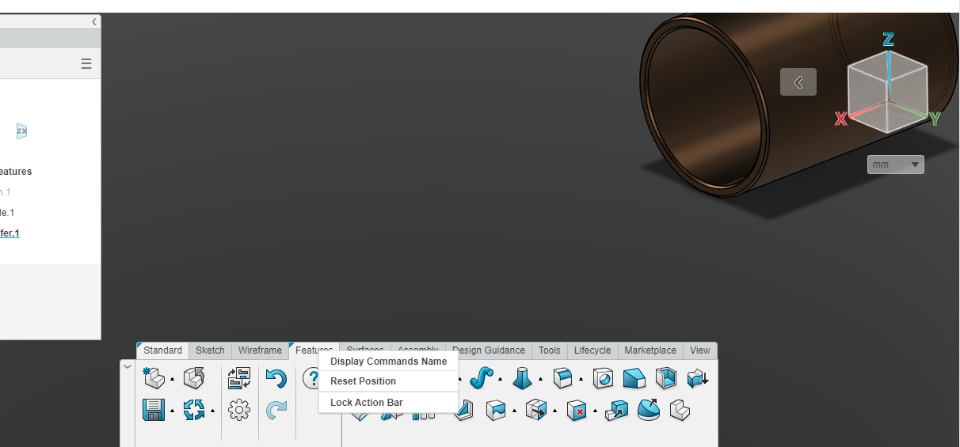960x447 pixels.
Task: Choose Display Commands Name from context menu
Action: click(388, 361)
